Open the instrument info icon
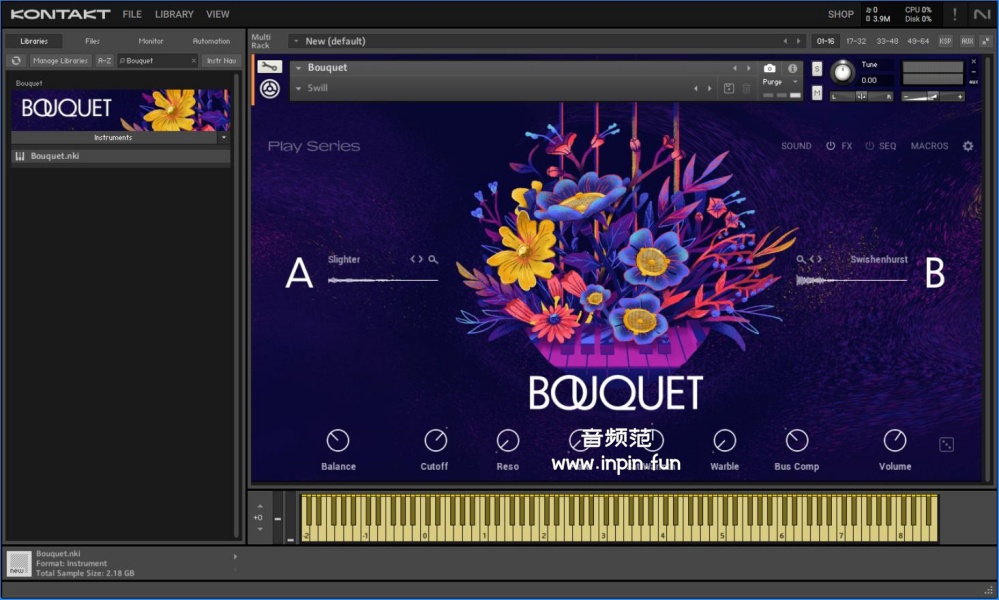This screenshot has height=600, width=999. click(793, 68)
